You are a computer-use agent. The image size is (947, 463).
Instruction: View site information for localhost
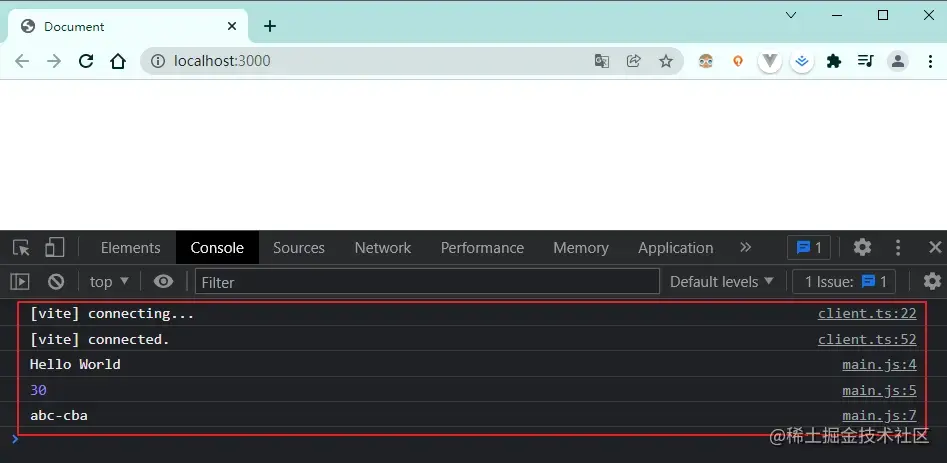158,61
